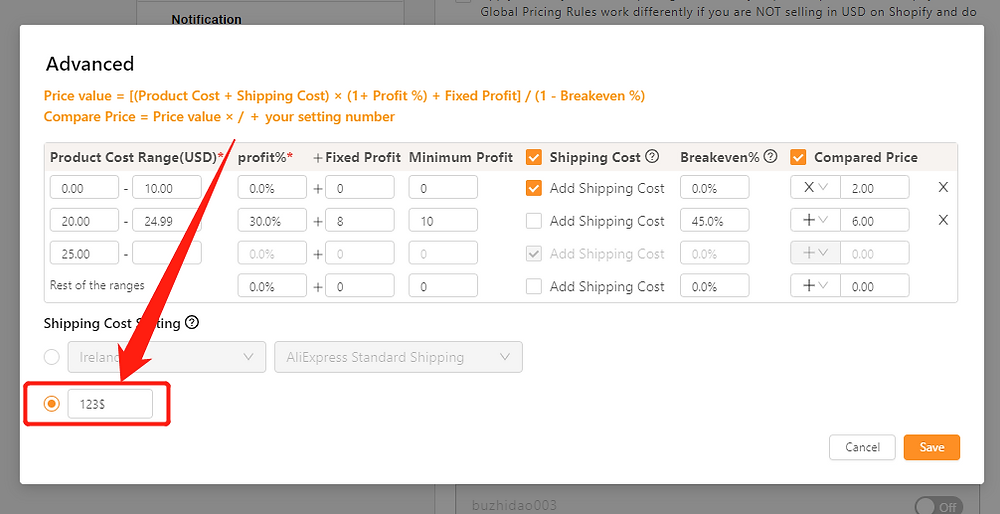1000x514 pixels.
Task: Edit range start field 25.00
Action: [84, 253]
